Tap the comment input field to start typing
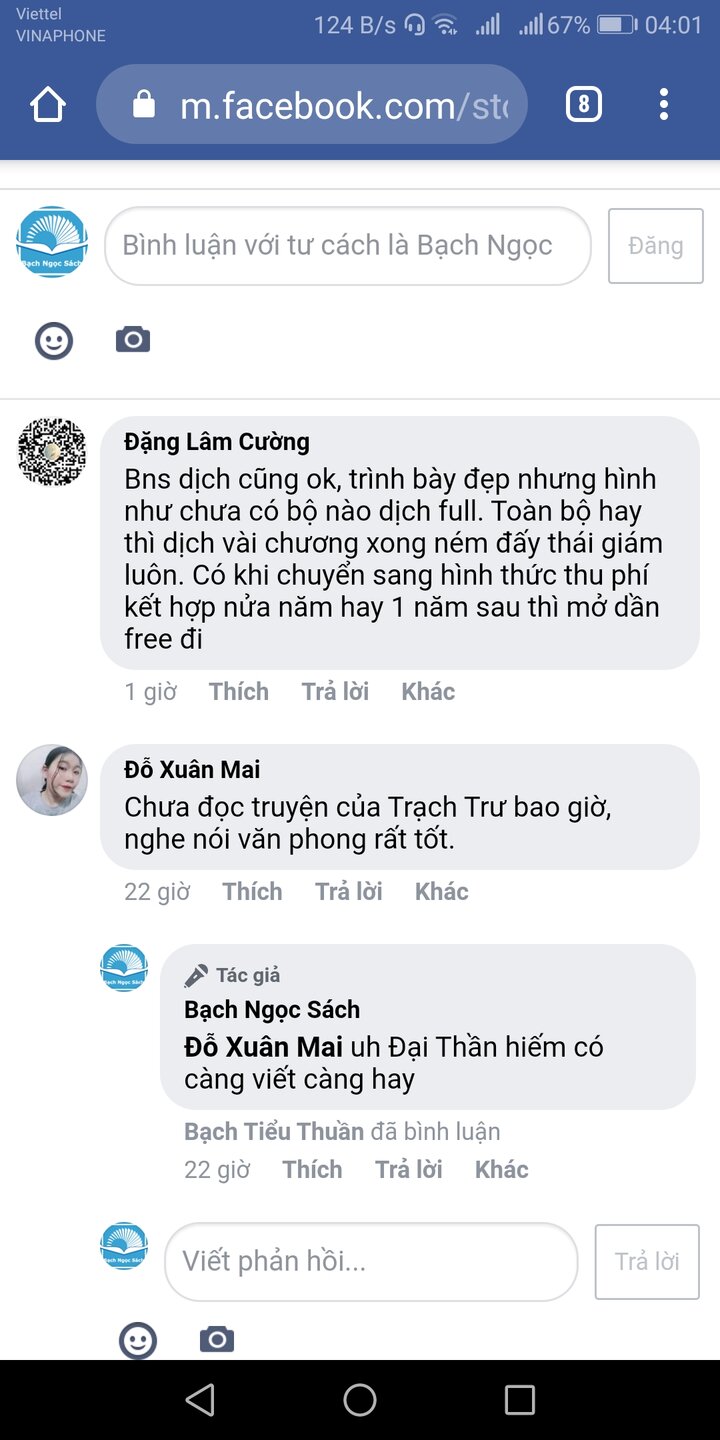 tap(347, 245)
